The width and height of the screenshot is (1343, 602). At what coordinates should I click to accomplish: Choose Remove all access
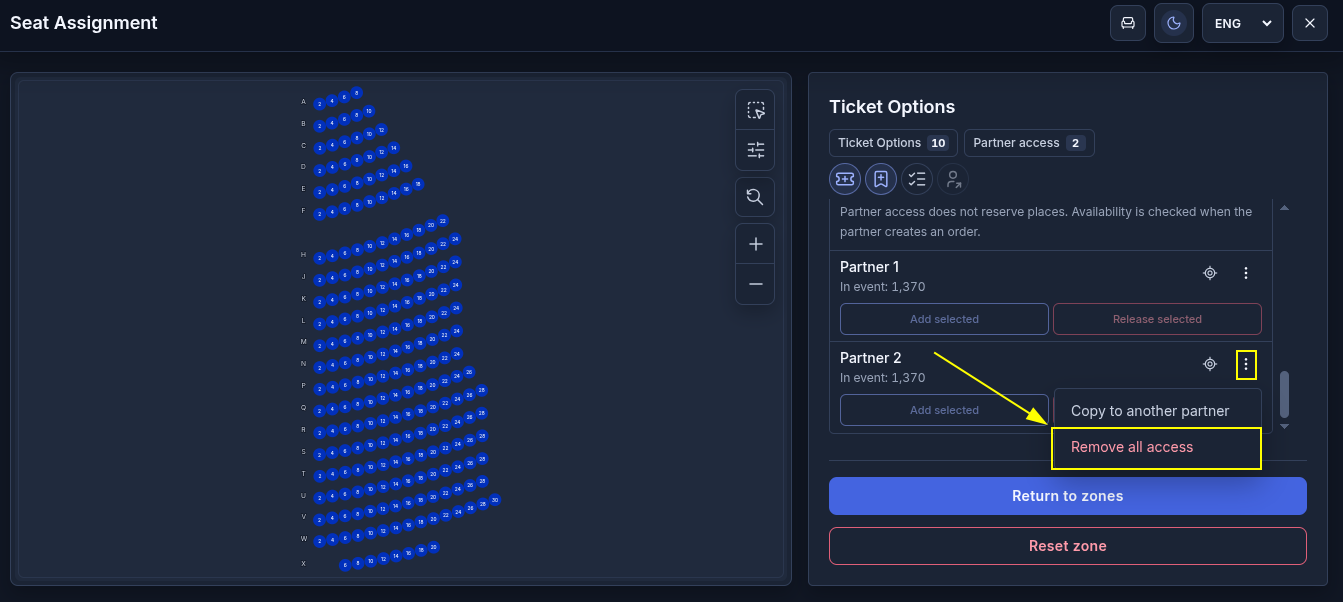tap(1157, 448)
